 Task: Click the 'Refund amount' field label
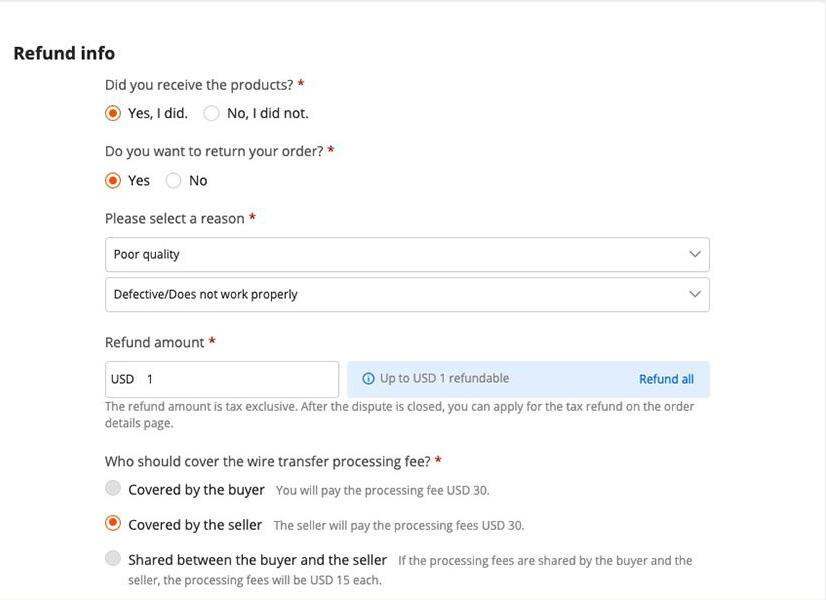pyautogui.click(x=155, y=342)
